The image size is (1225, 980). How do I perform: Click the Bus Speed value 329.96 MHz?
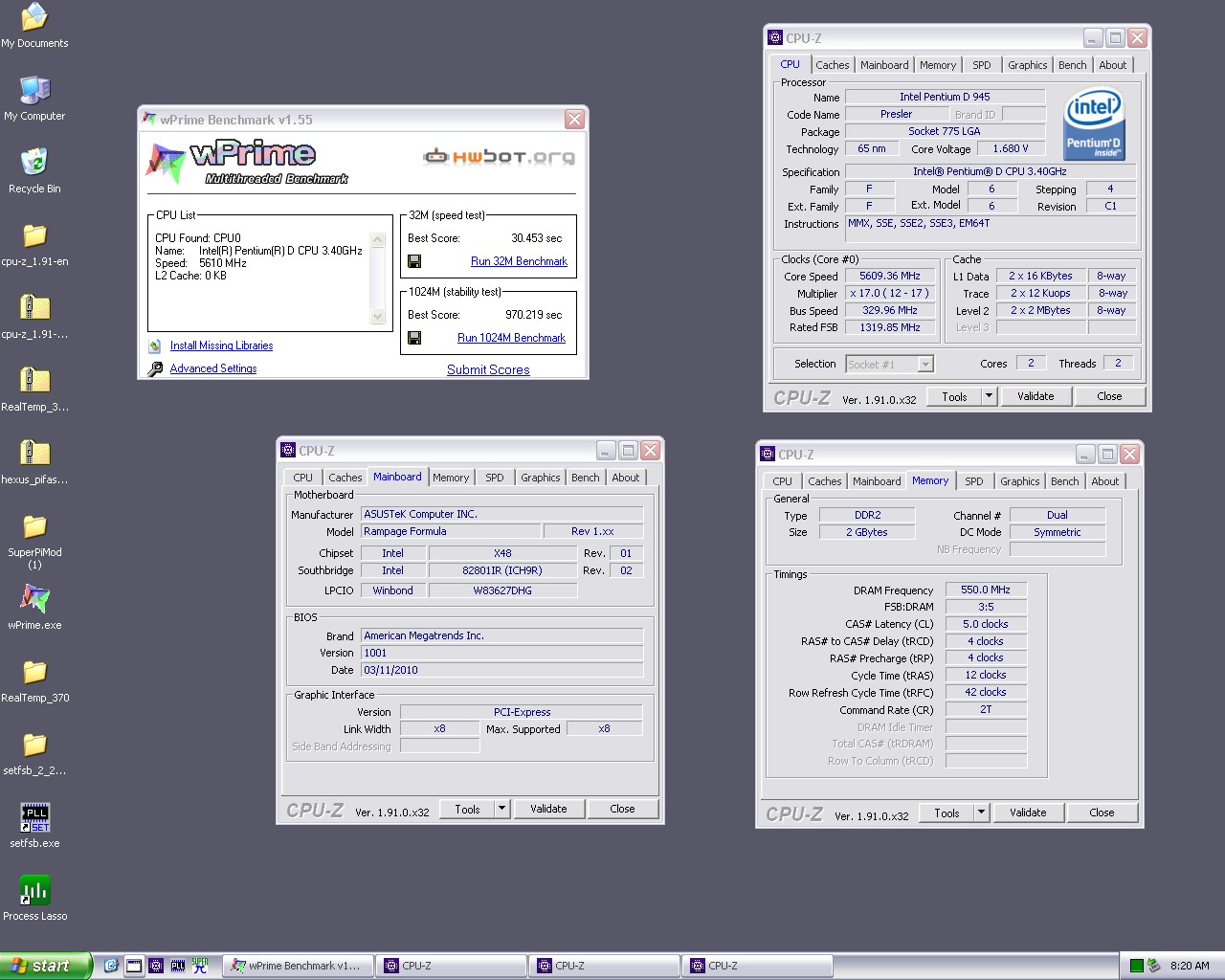click(889, 310)
